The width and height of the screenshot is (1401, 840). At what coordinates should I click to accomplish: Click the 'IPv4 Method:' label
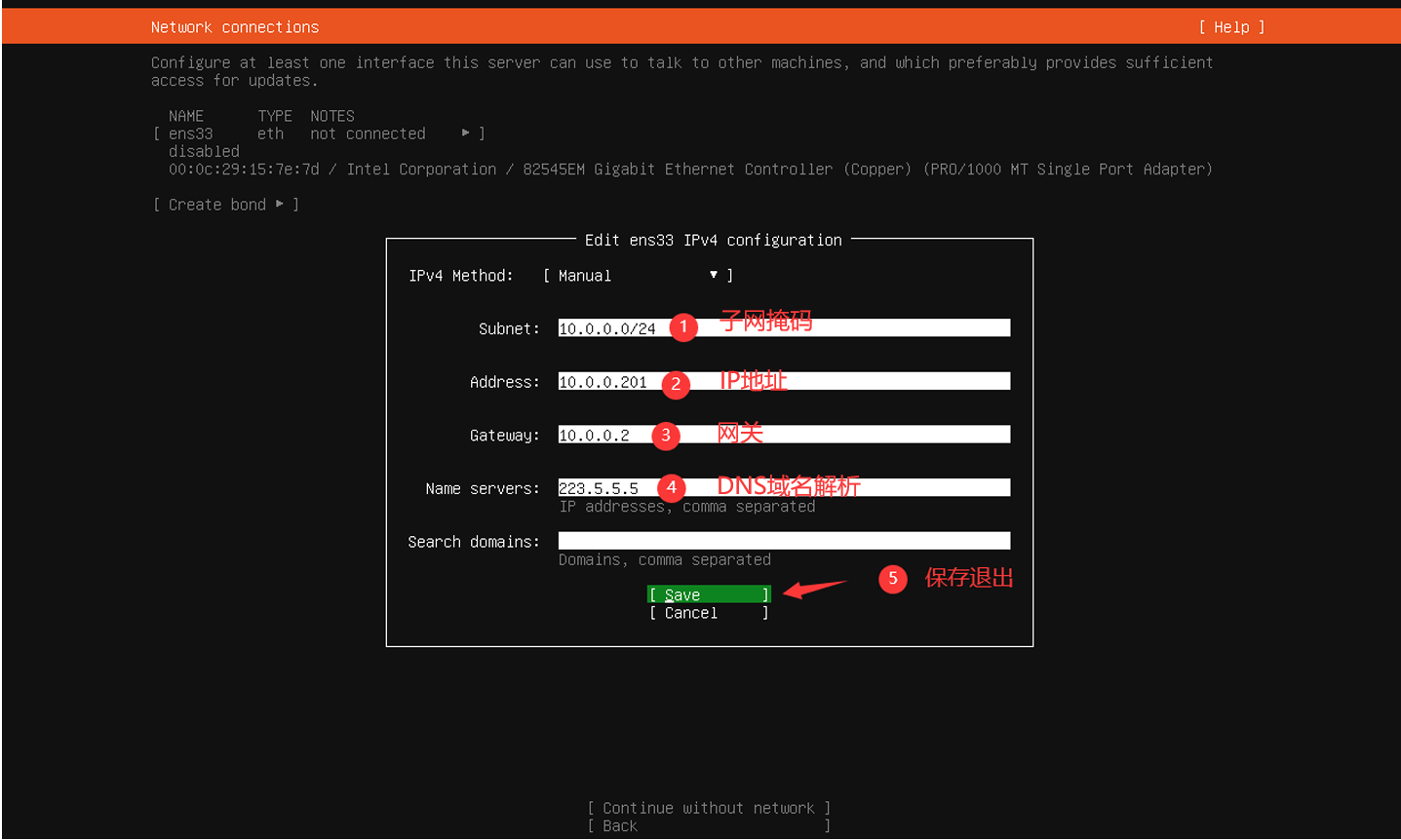pyautogui.click(x=461, y=276)
